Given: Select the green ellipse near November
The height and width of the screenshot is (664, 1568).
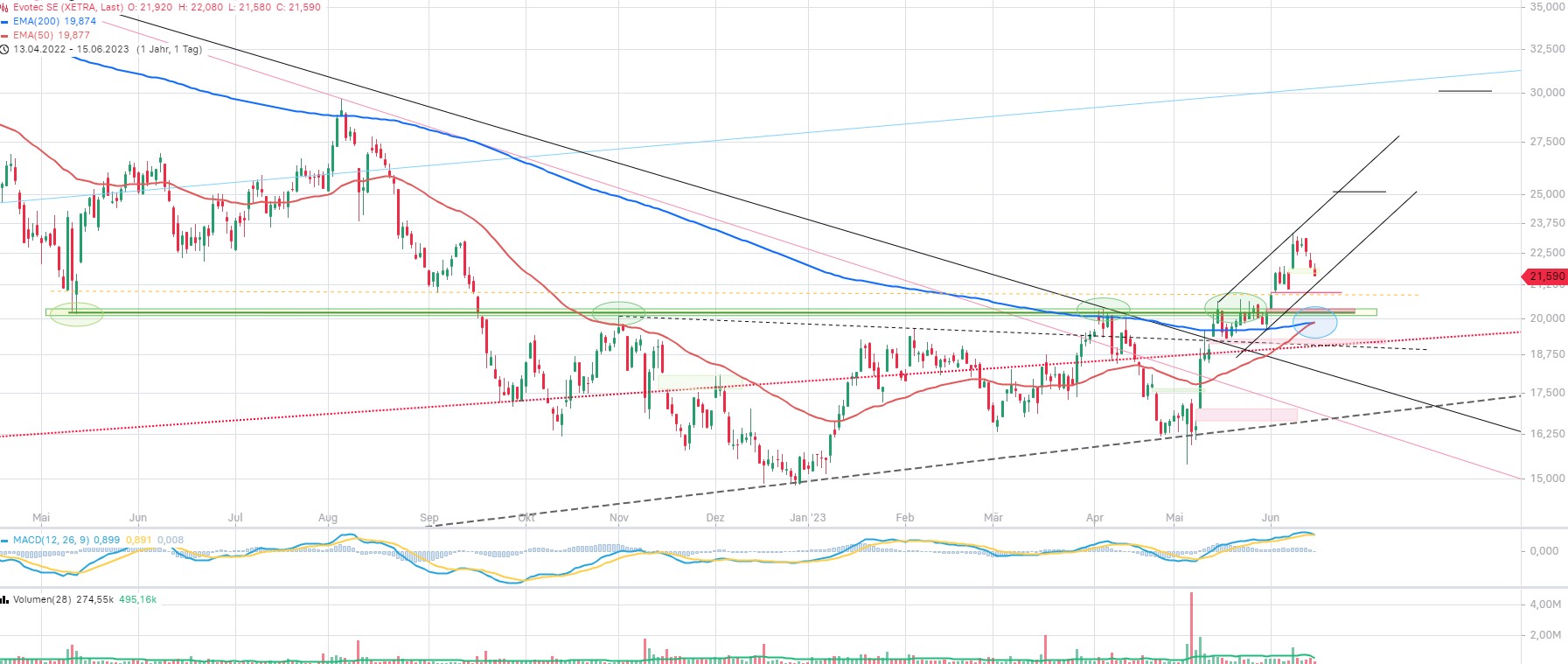Looking at the screenshot, I should point(618,312).
